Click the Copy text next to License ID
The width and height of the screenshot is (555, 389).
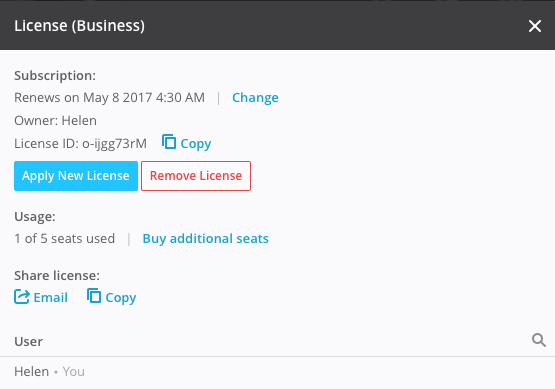coord(196,144)
